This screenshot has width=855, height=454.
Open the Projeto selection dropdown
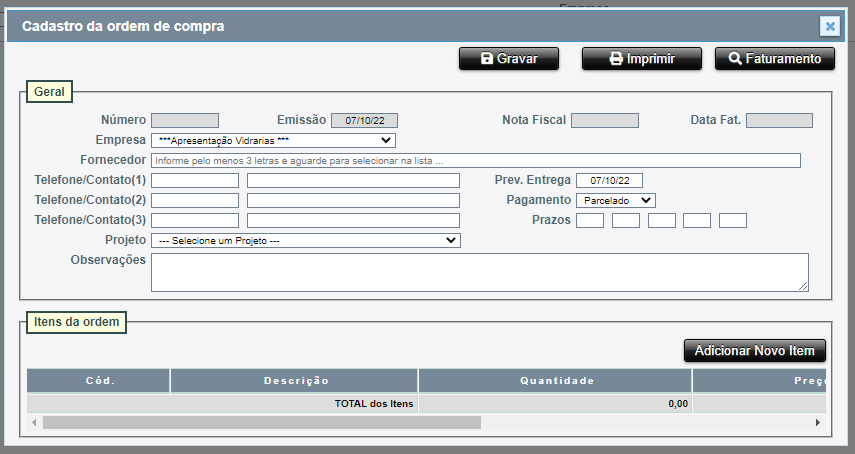[305, 241]
